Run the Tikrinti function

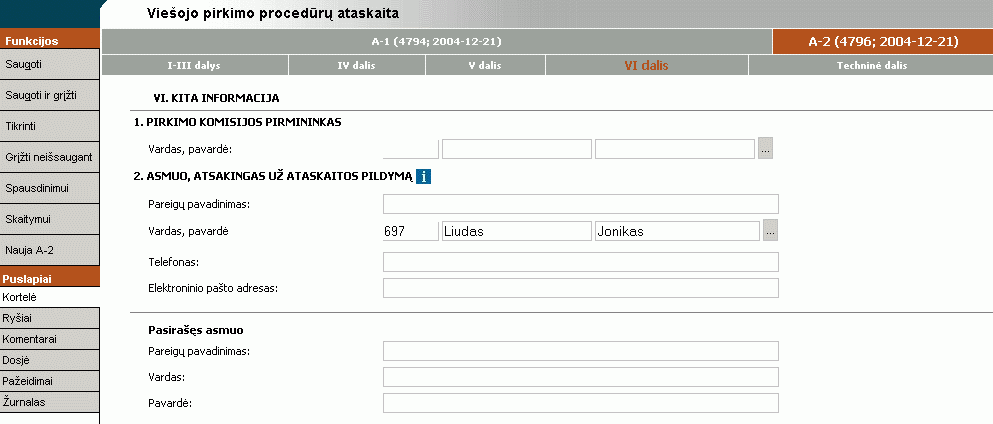(x=49, y=126)
